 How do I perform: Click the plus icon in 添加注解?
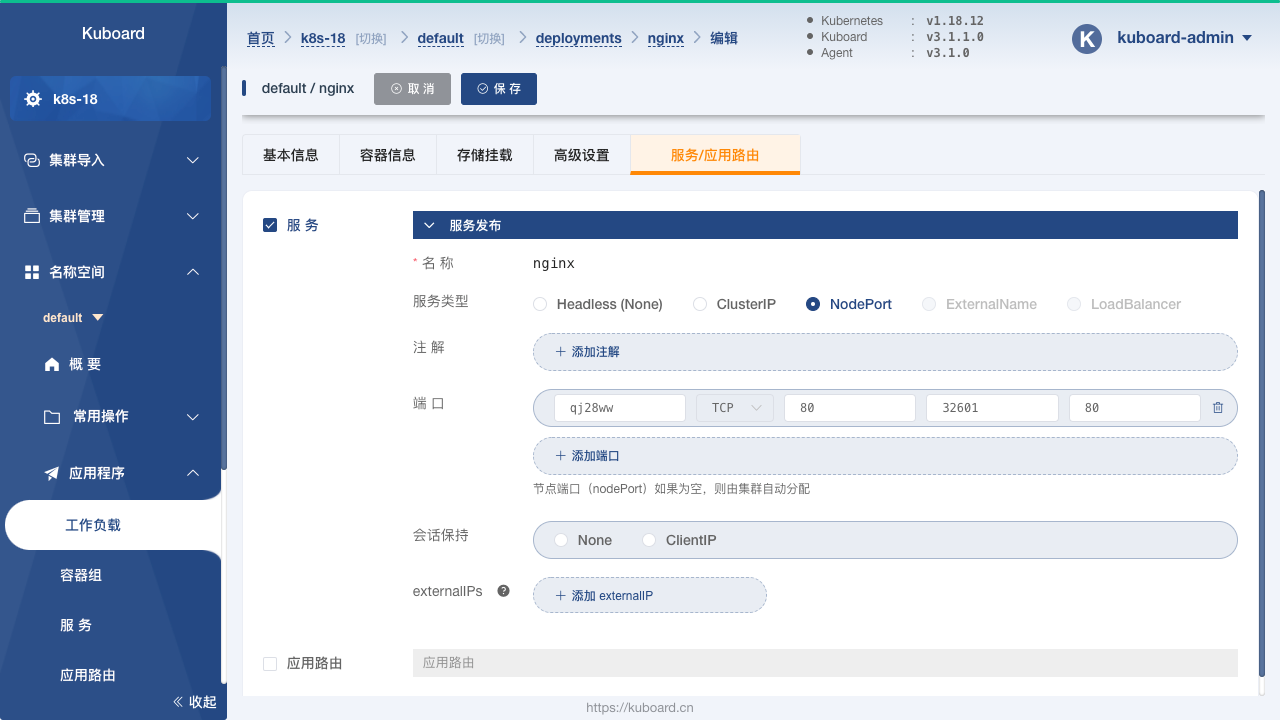(560, 352)
